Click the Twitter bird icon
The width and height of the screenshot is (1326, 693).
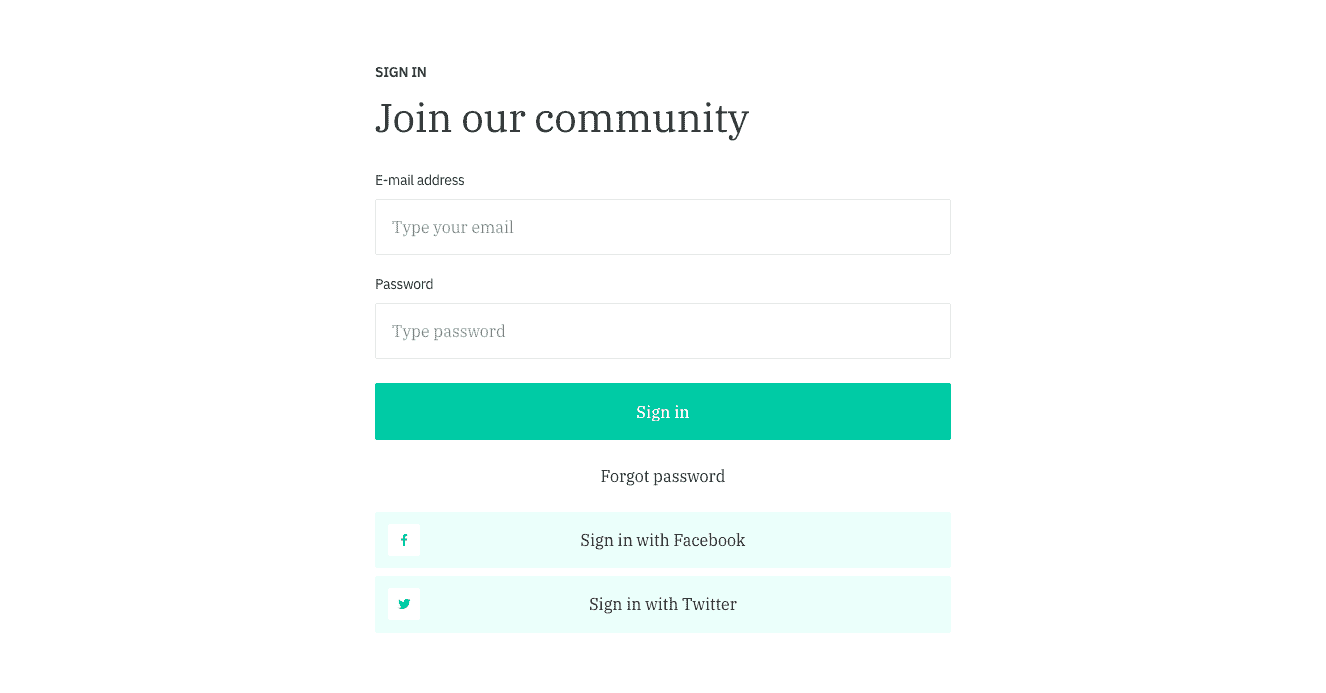click(404, 604)
